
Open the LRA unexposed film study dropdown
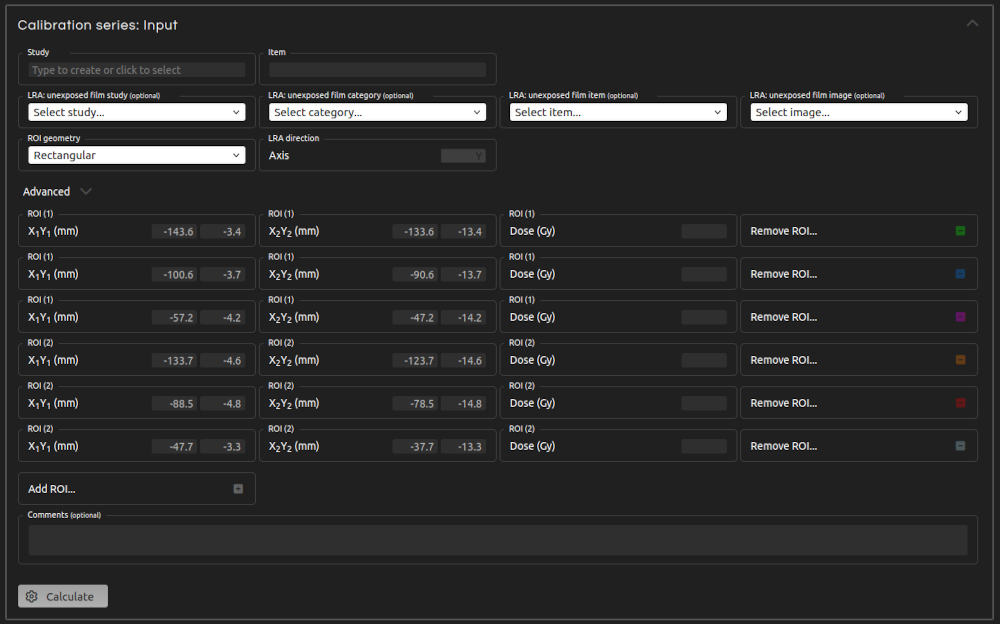(136, 112)
